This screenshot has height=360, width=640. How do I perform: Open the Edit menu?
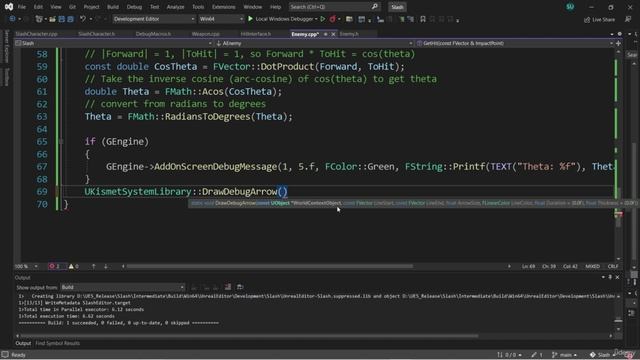[x=38, y=7]
